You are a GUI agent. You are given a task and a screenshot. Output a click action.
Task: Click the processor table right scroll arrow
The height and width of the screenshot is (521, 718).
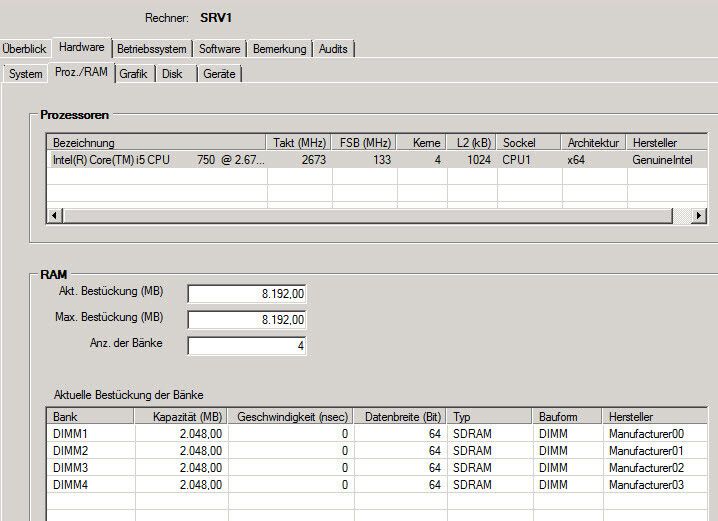click(x=699, y=216)
